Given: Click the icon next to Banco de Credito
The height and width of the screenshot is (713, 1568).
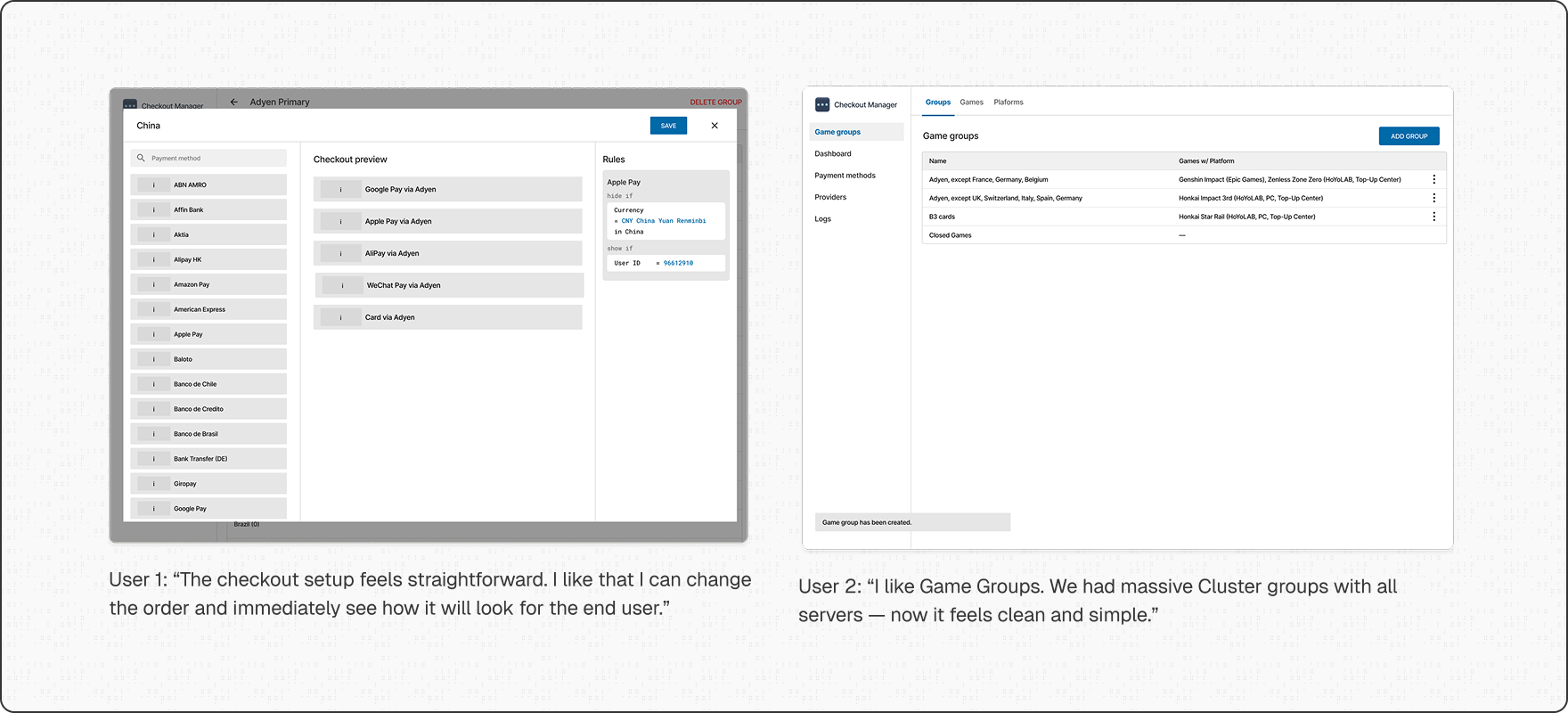Looking at the screenshot, I should pyautogui.click(x=154, y=409).
